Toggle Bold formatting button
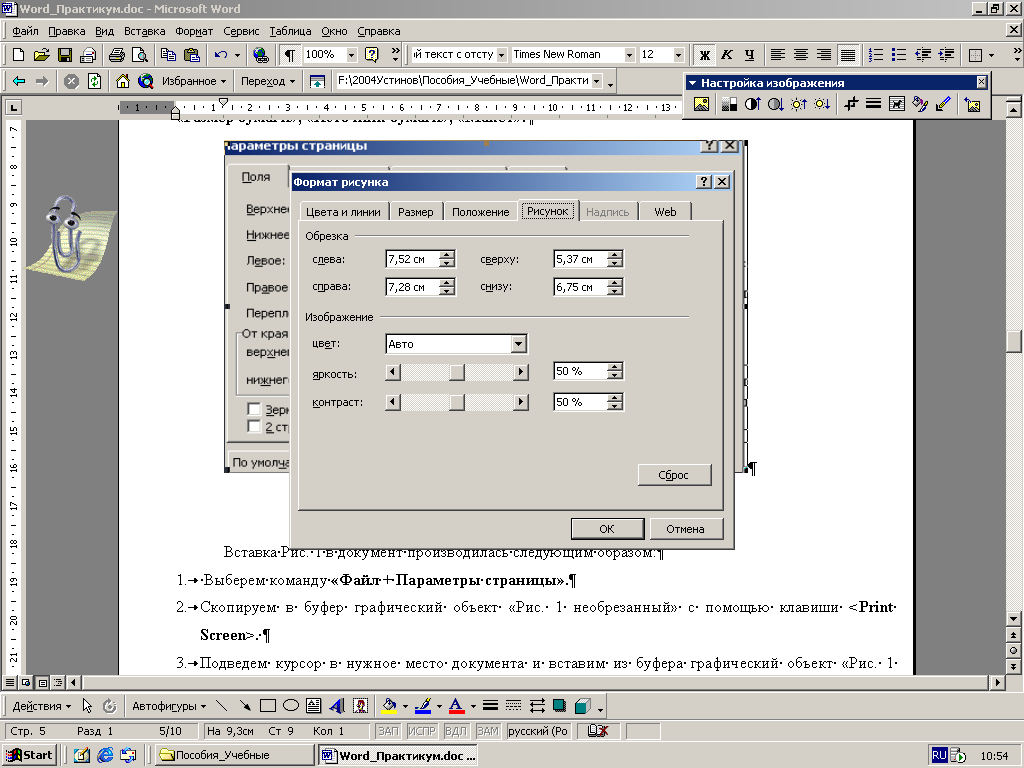Image resolution: width=1024 pixels, height=768 pixels. pyautogui.click(x=704, y=55)
